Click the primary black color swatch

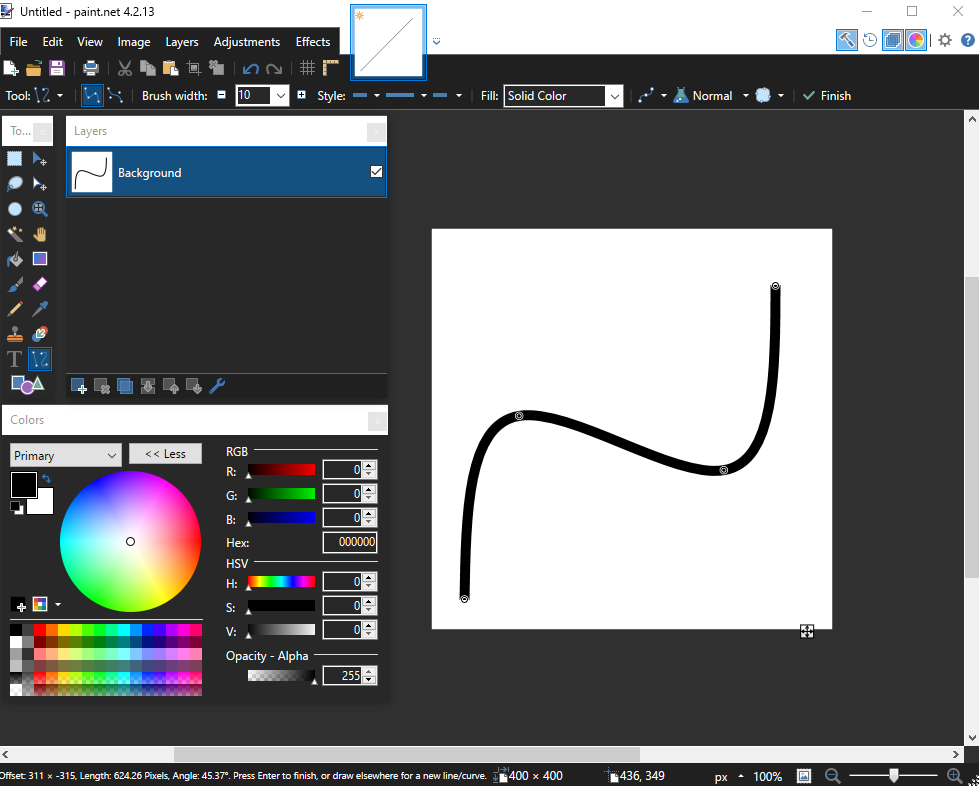pos(23,485)
